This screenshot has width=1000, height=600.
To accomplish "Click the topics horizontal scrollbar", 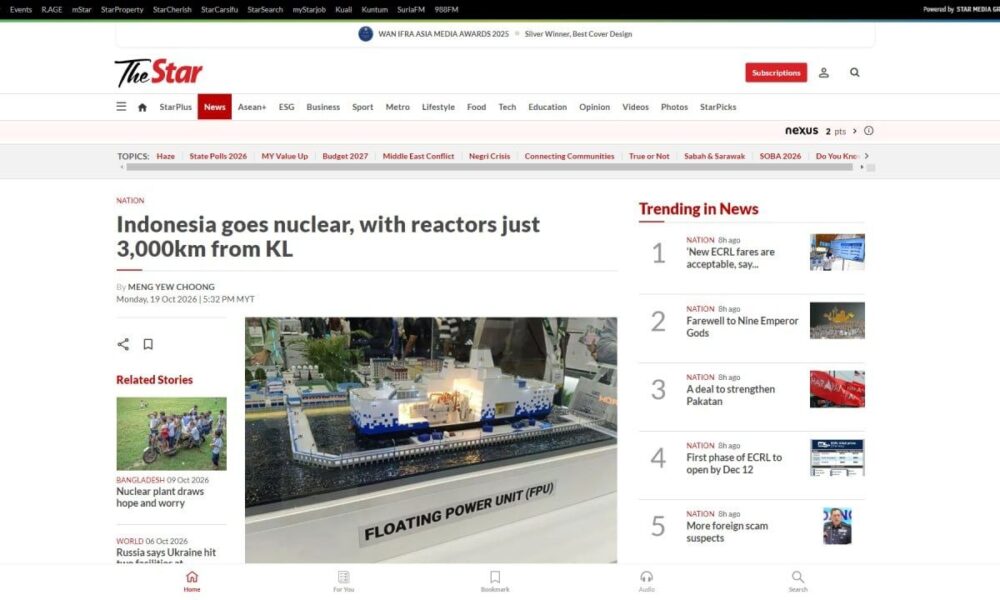I will [489, 167].
